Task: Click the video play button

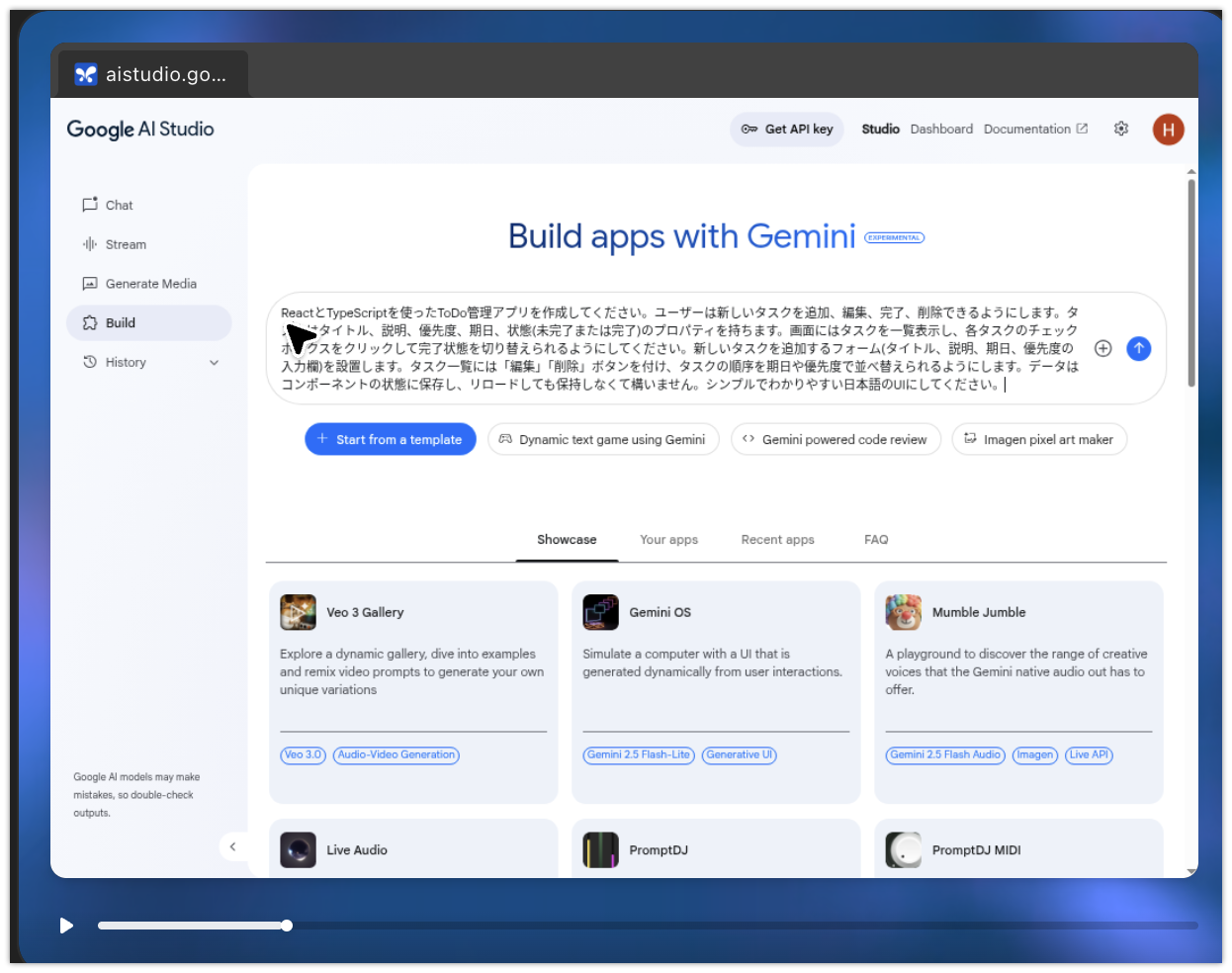Action: pyautogui.click(x=66, y=926)
